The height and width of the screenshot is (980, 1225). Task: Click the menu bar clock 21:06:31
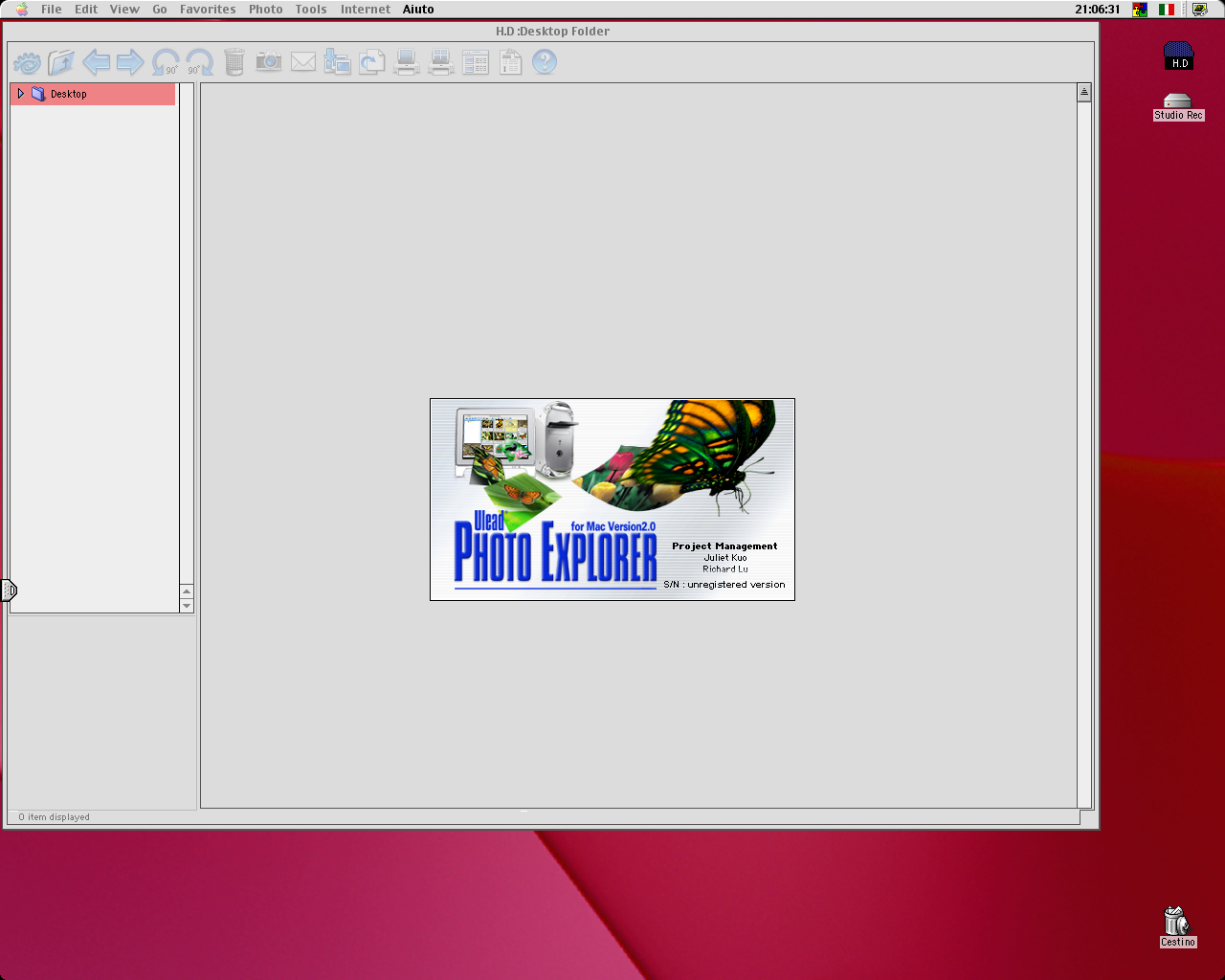[x=1097, y=9]
